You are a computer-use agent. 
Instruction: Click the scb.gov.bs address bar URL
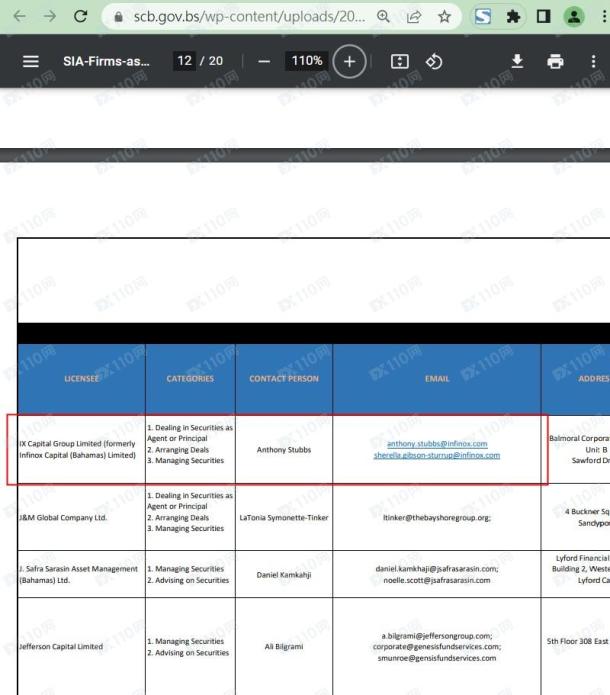click(250, 17)
